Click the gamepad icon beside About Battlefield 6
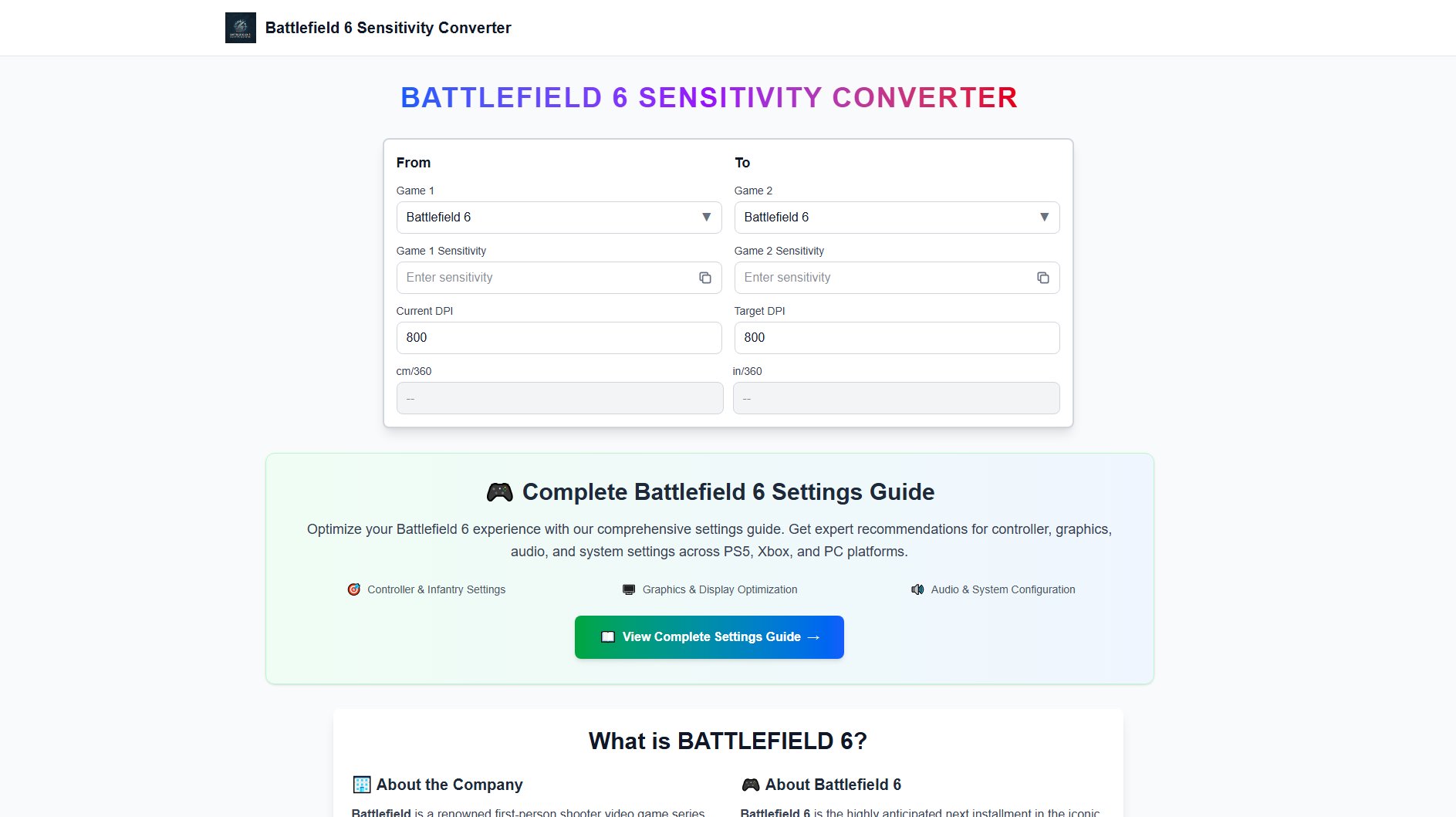This screenshot has height=817, width=1456. [750, 785]
